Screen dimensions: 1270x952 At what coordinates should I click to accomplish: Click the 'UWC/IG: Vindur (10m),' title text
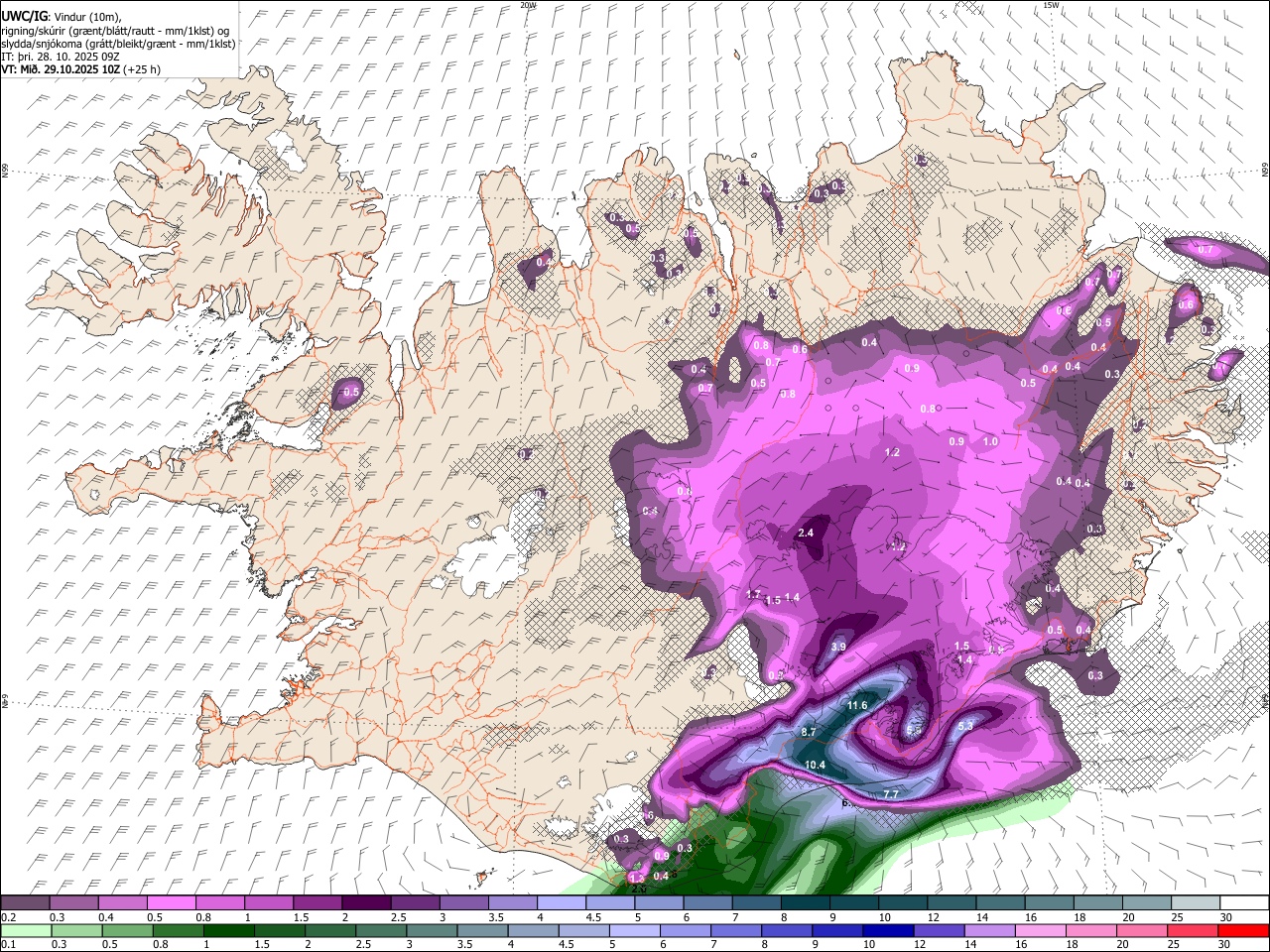(x=63, y=17)
